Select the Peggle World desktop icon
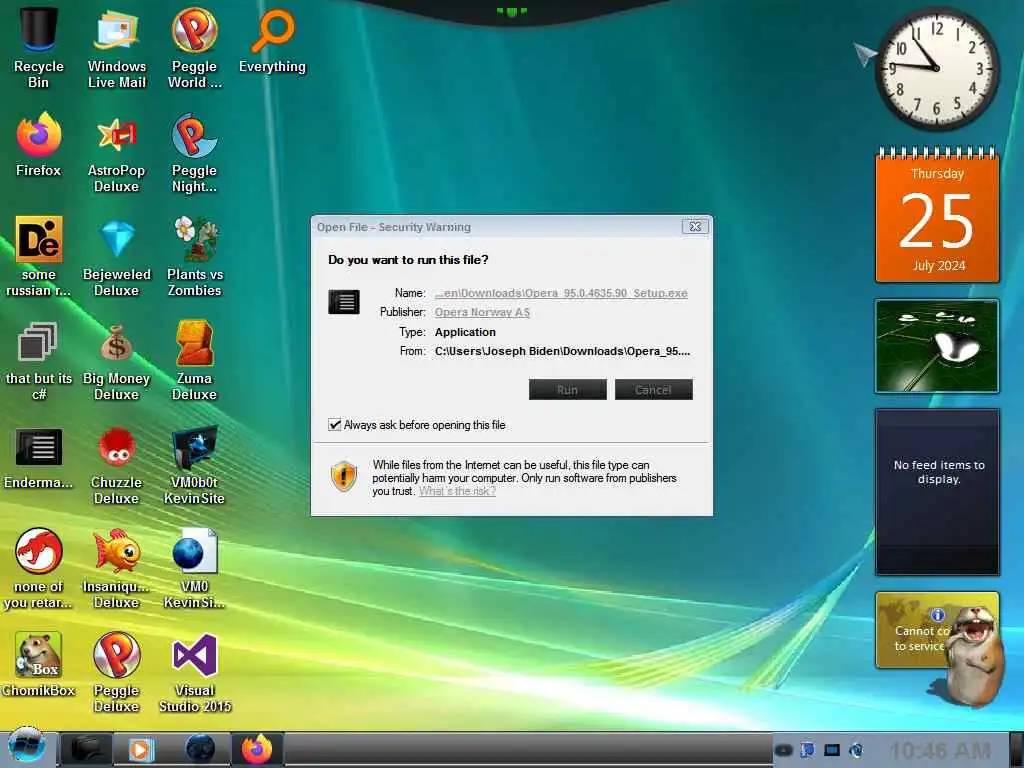Image resolution: width=1024 pixels, height=768 pixels. (195, 47)
